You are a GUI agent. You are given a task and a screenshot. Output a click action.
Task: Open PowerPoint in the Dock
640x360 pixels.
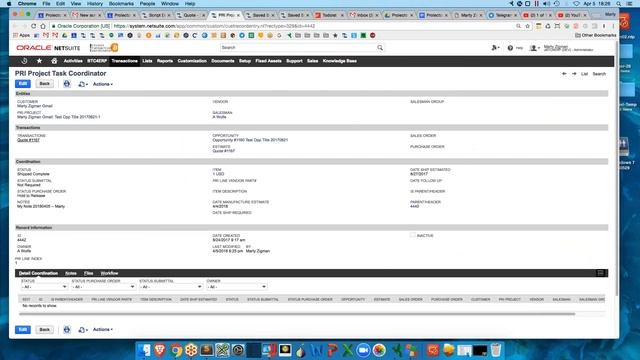pyautogui.click(x=332, y=350)
